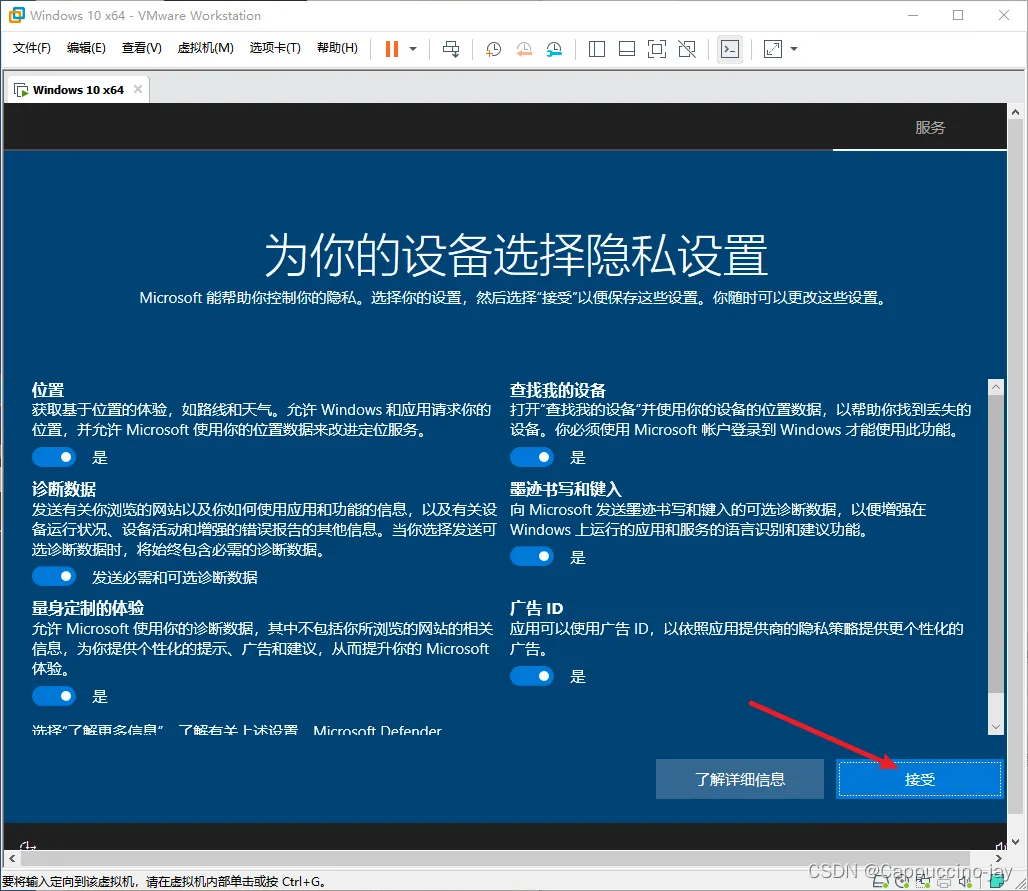Toggle the 查找我的设备 find my device switch
The image size is (1028, 891).
click(x=532, y=457)
